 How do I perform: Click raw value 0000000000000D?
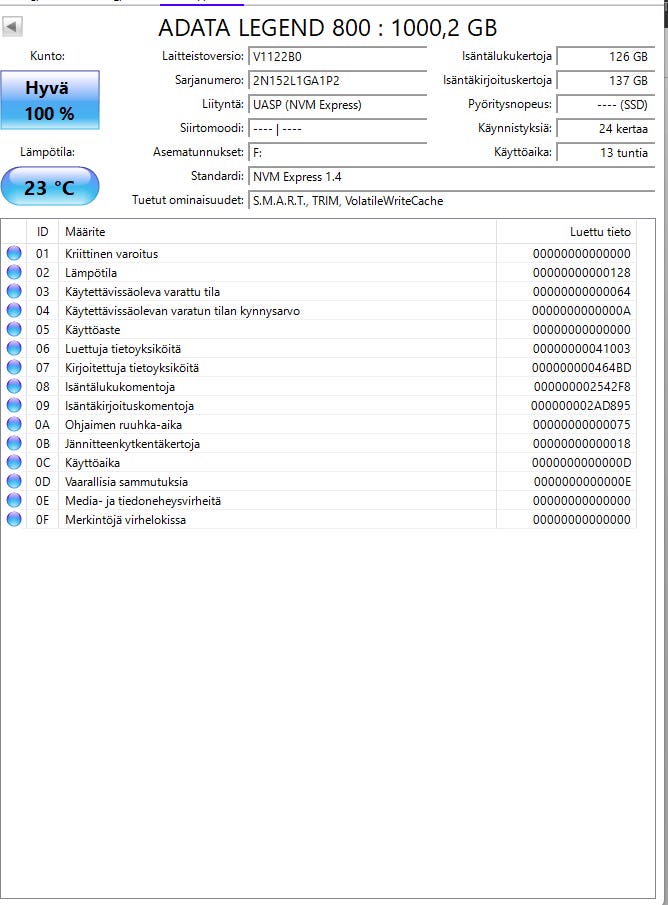tap(581, 463)
